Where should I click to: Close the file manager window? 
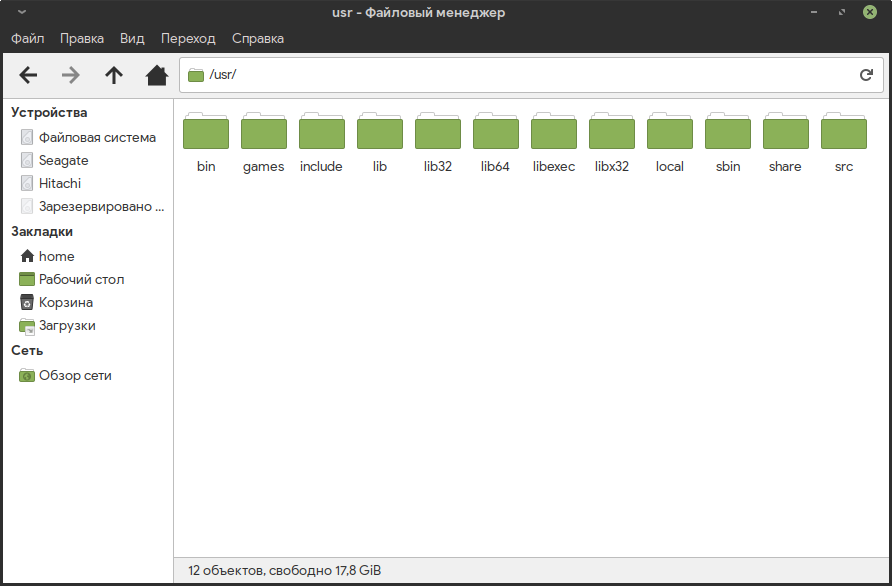(x=870, y=12)
